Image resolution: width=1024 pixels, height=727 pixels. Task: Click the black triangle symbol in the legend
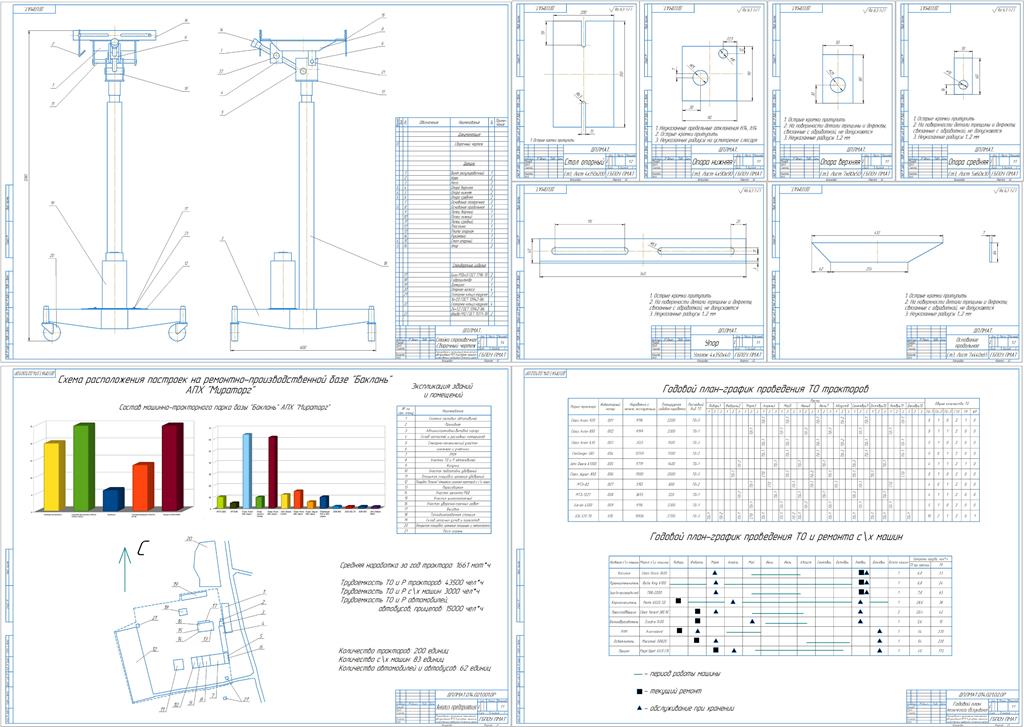point(638,708)
